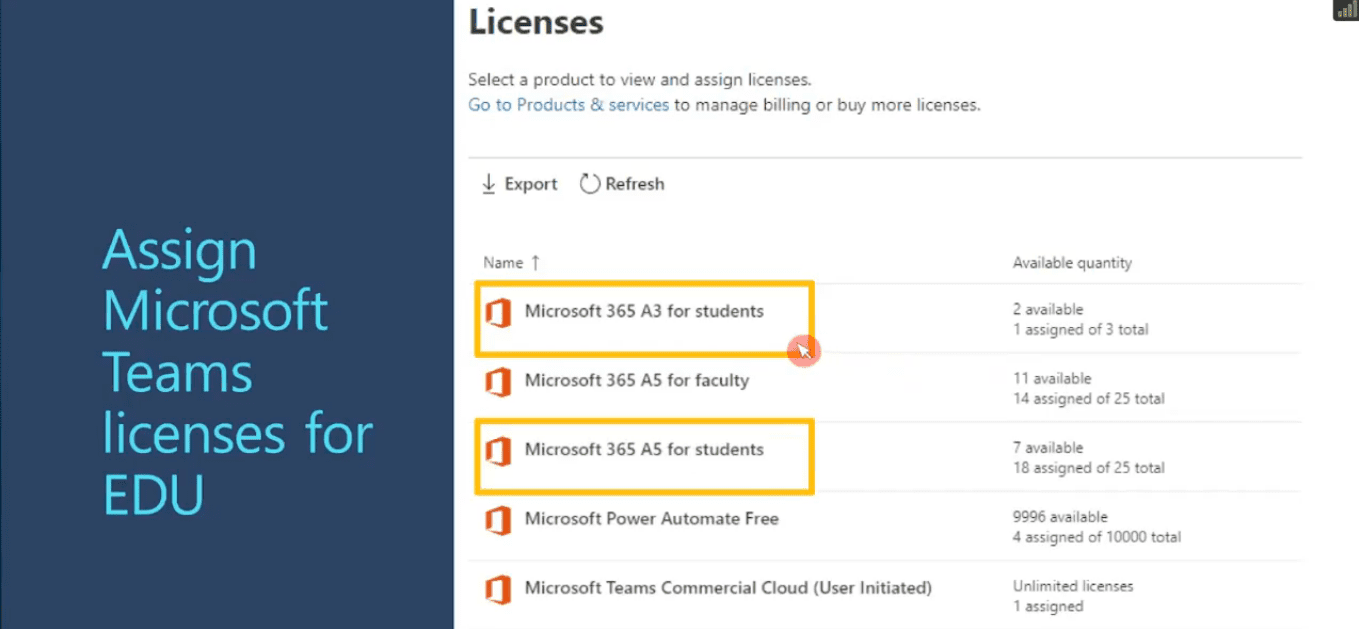Screen dimensions: 1359x629
Task: Click the 'Unlimited licenses' text
Action: click(x=1073, y=586)
